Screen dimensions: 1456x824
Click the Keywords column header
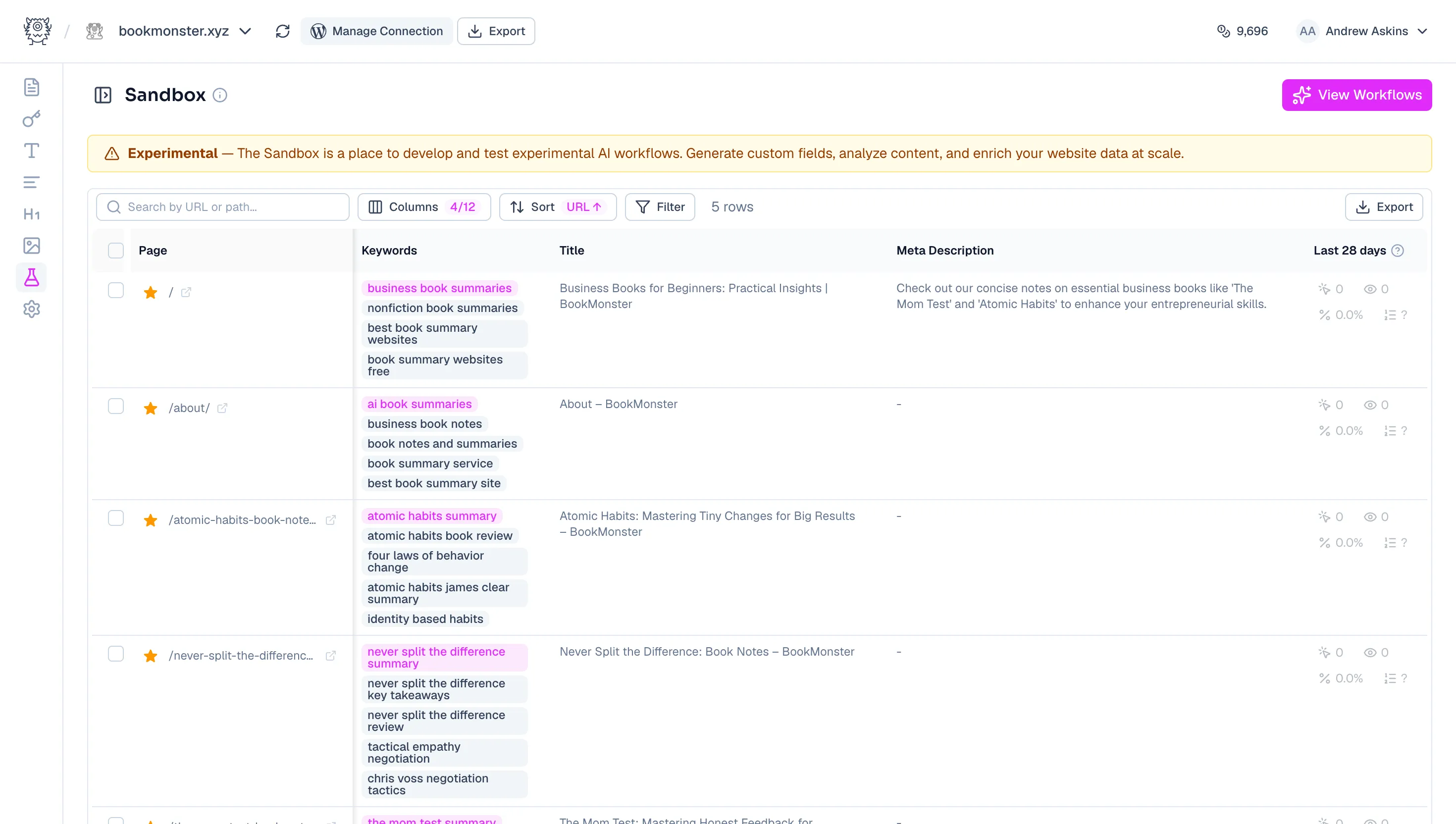click(389, 251)
